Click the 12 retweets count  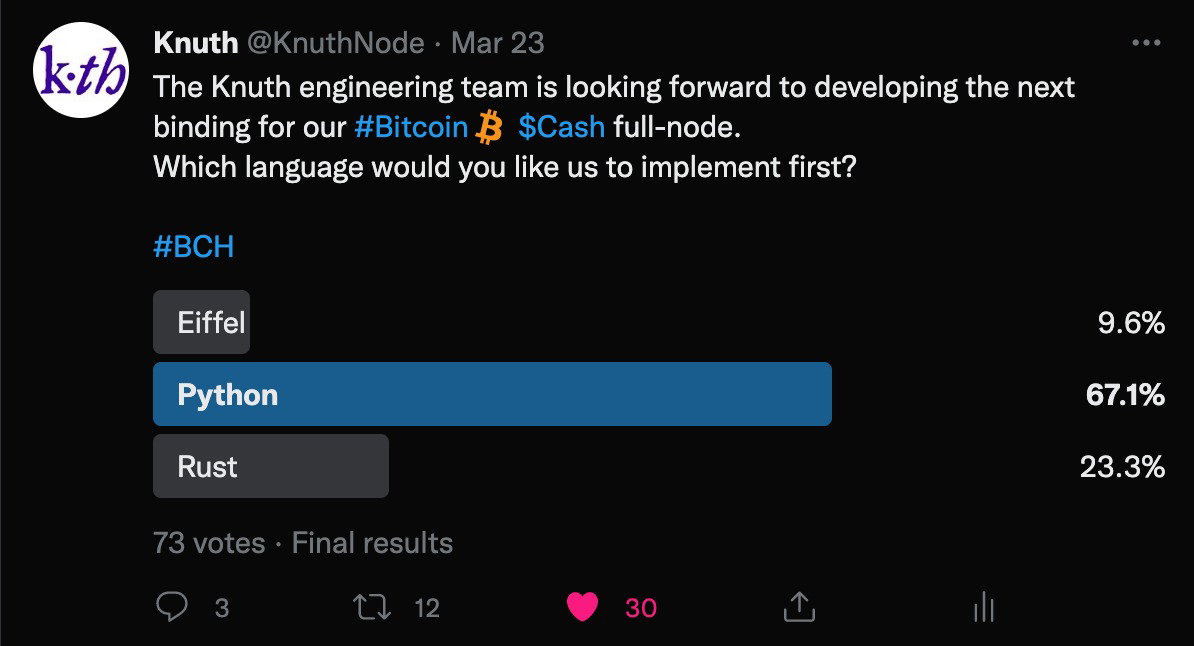427,608
